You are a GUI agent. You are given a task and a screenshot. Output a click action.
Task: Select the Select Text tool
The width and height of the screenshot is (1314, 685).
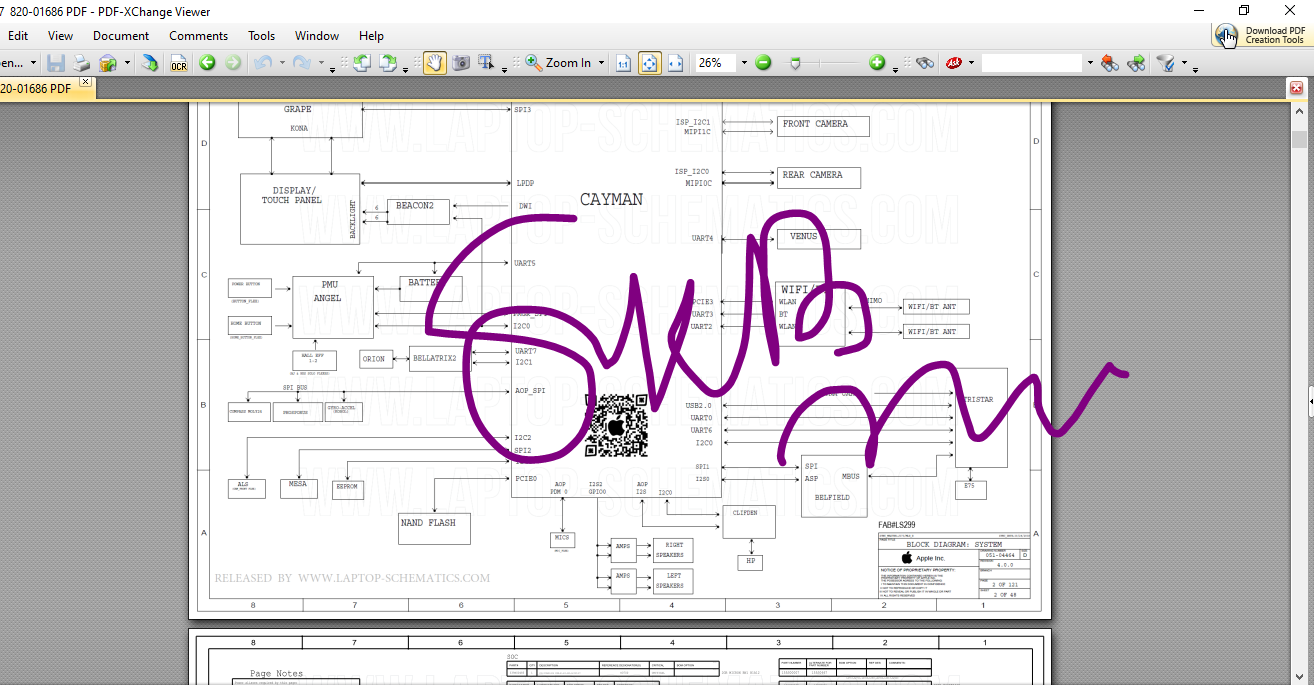tap(487, 63)
